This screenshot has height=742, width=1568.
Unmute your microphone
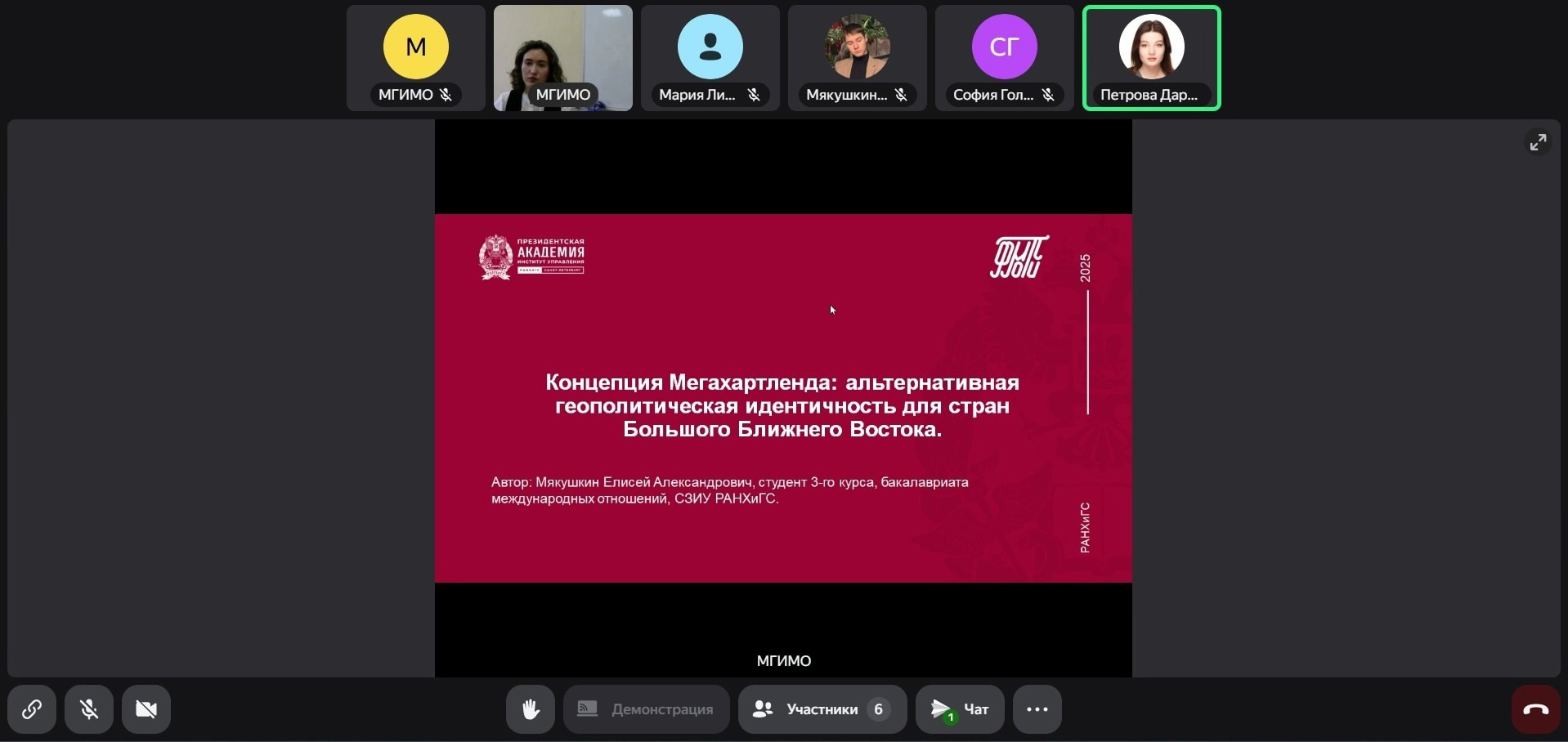[x=89, y=709]
